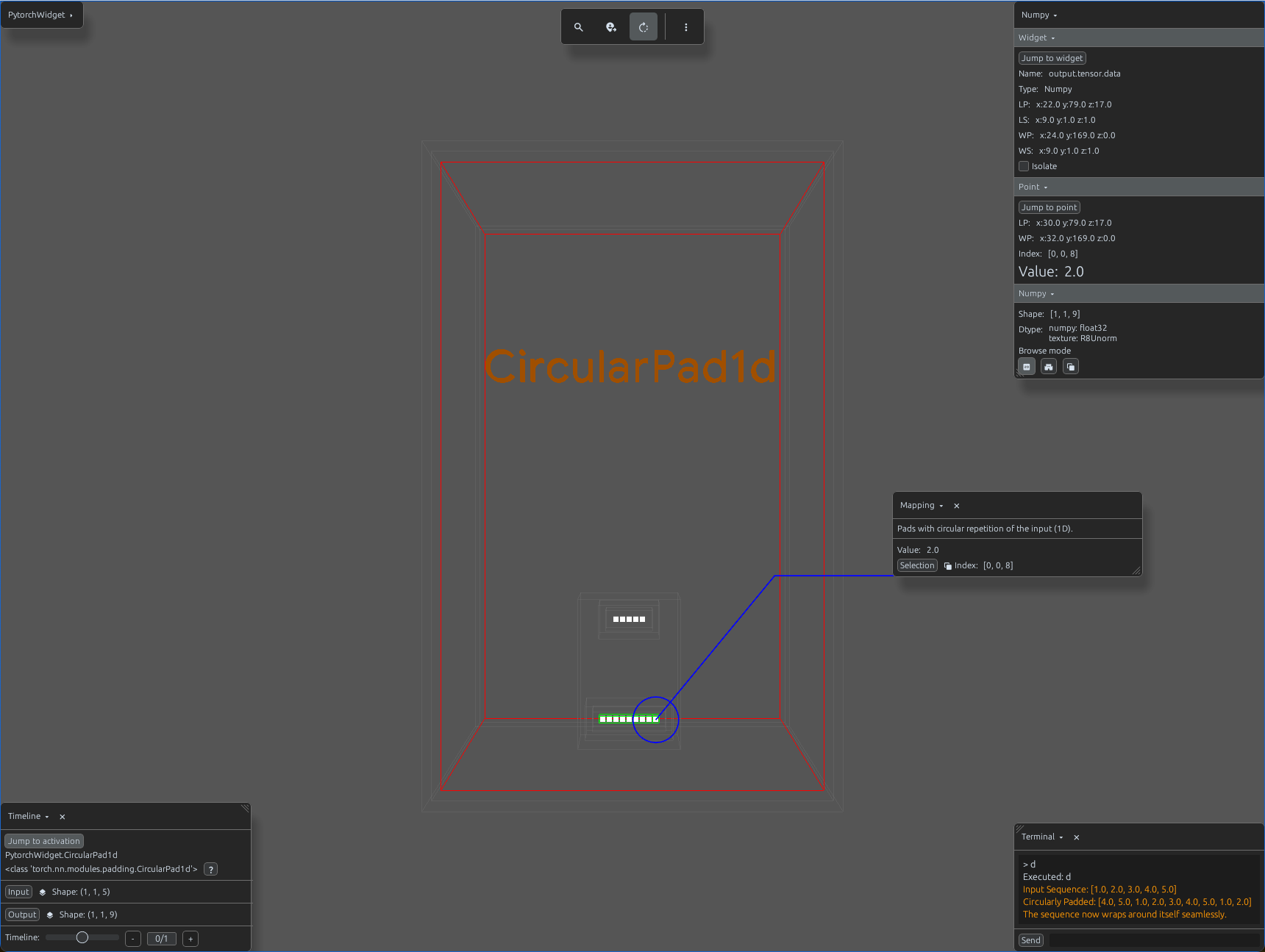Click the 'Value: 2.0' text in Point section
This screenshot has height=952, width=1265.
[x=1051, y=272]
